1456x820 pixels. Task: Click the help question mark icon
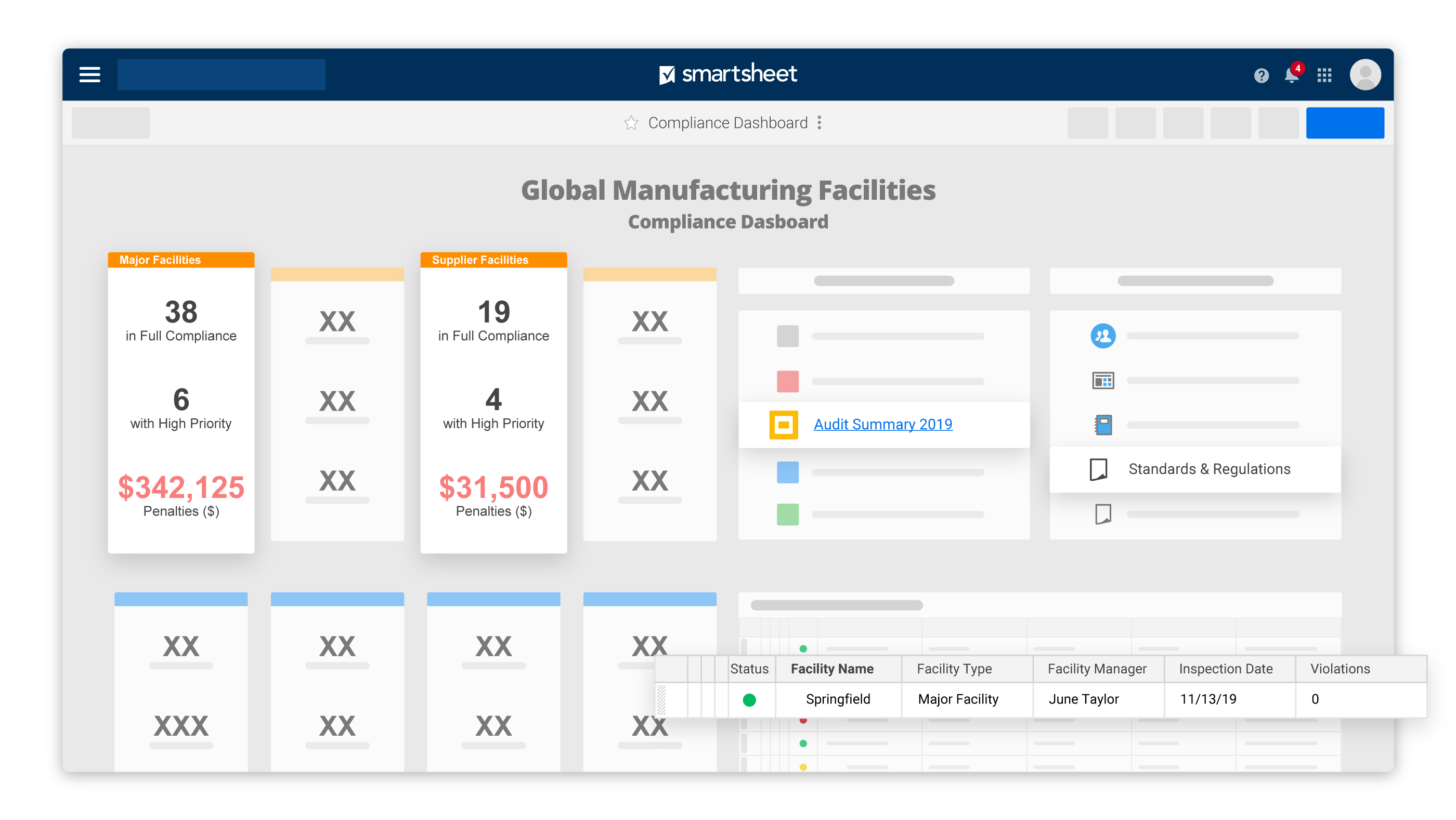click(1261, 75)
